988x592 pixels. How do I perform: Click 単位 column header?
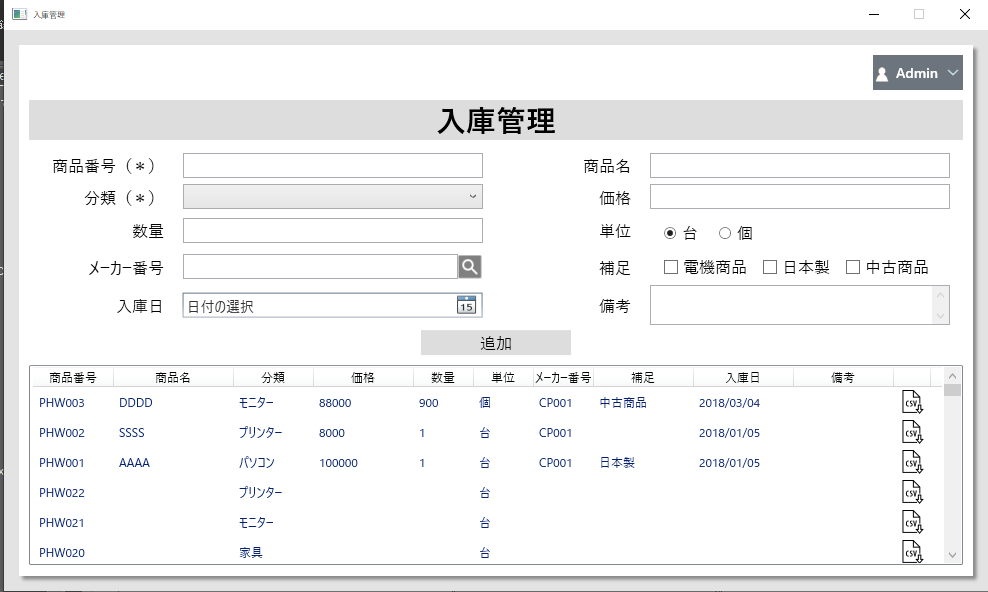pyautogui.click(x=503, y=377)
